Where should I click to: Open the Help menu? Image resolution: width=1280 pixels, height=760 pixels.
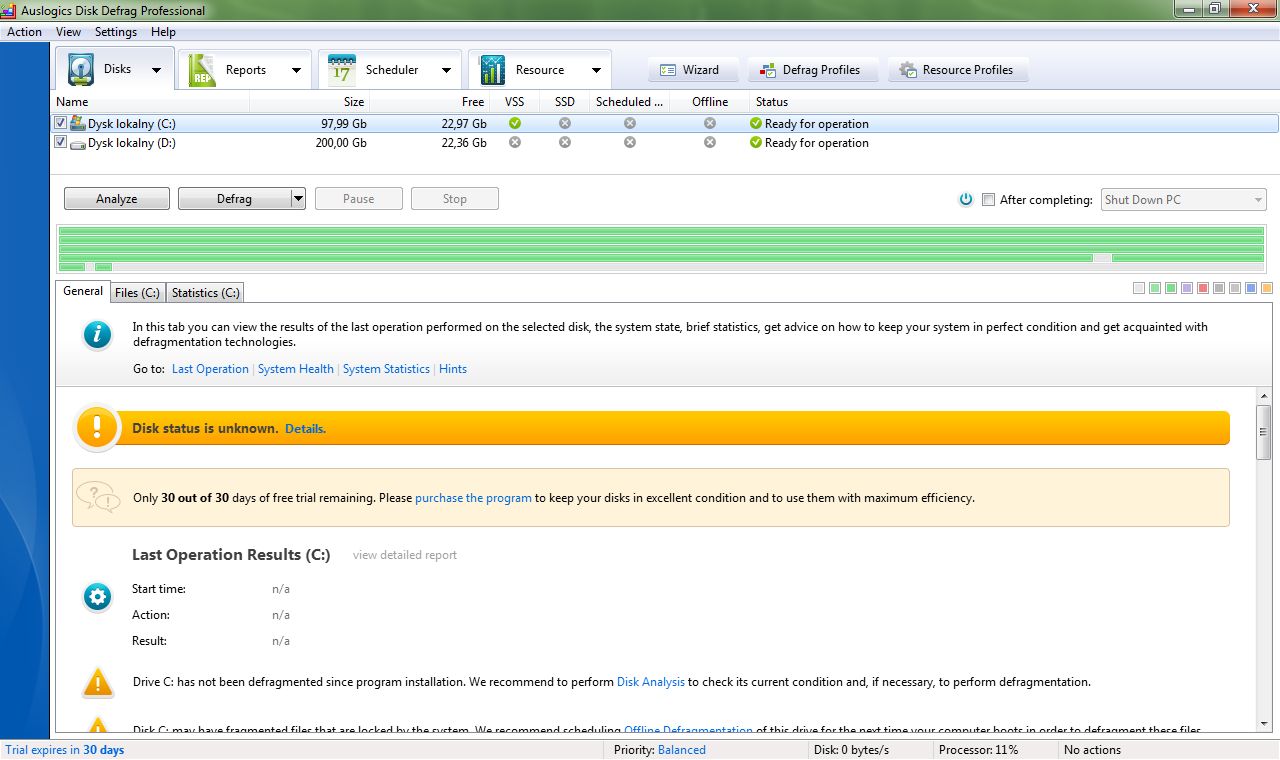click(163, 32)
